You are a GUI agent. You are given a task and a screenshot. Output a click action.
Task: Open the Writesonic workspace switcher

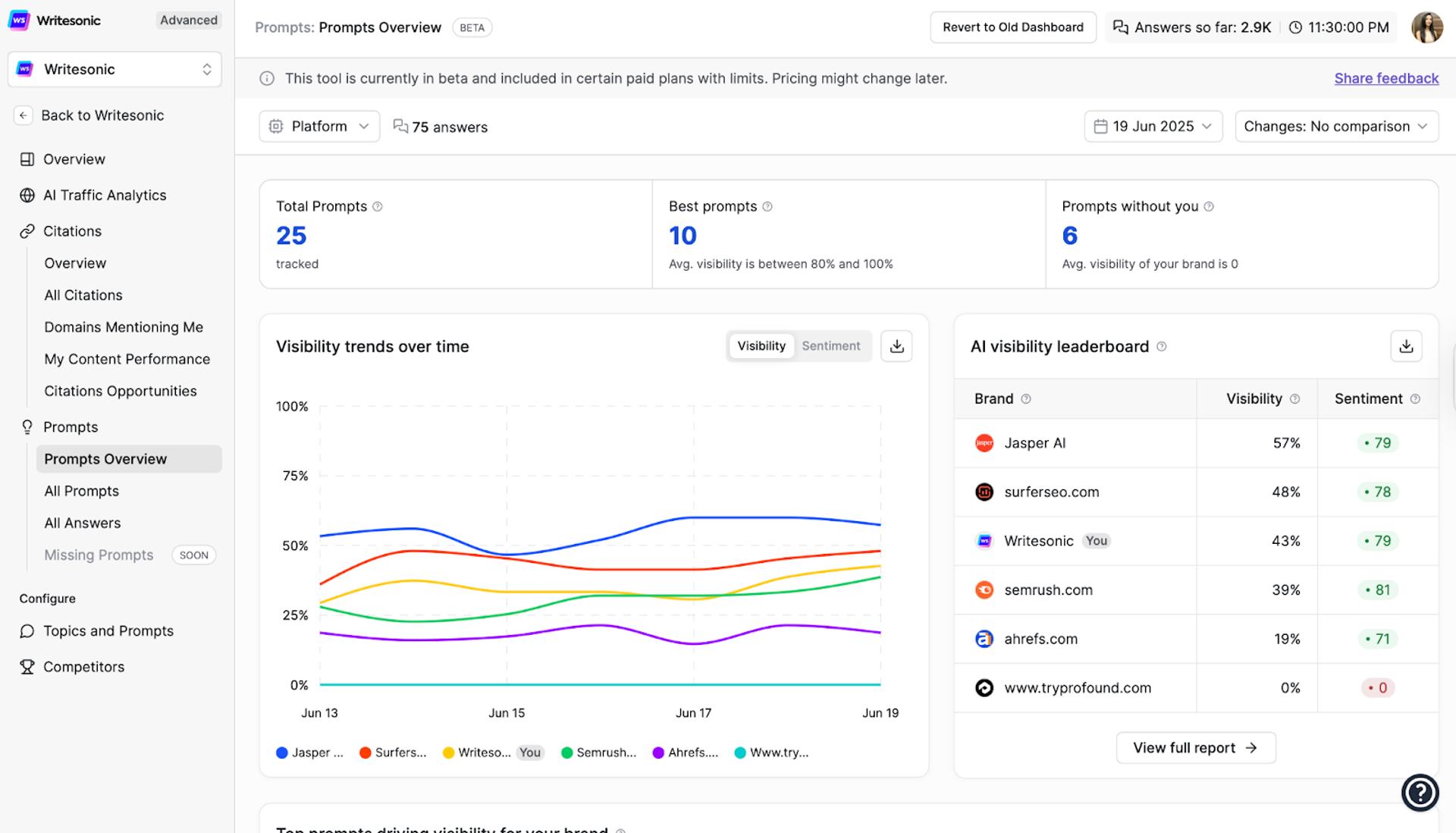[115, 69]
